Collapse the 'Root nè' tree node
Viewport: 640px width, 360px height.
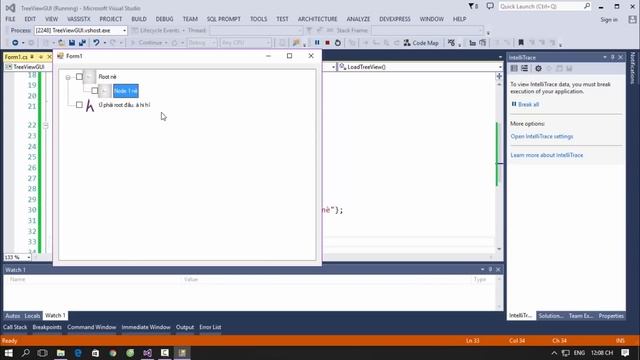pyautogui.click(x=68, y=77)
